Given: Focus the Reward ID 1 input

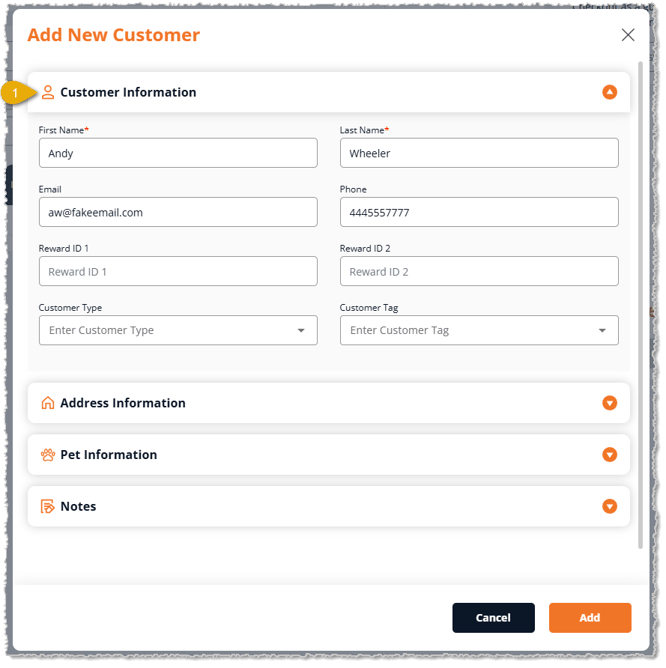Looking at the screenshot, I should tap(178, 271).
